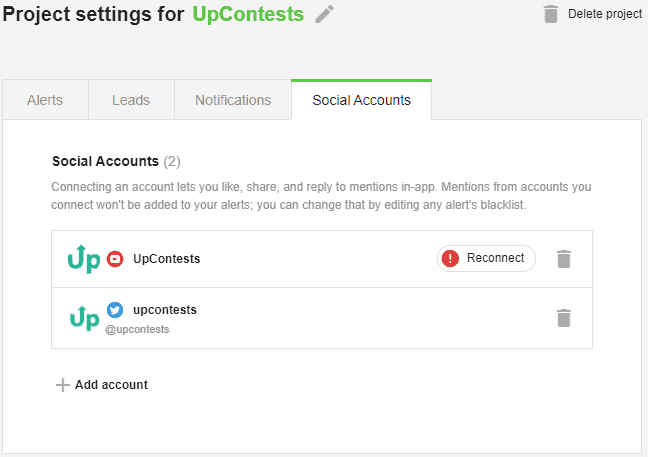The width and height of the screenshot is (648, 457).
Task: Click the Delete project text
Action: [x=605, y=14]
